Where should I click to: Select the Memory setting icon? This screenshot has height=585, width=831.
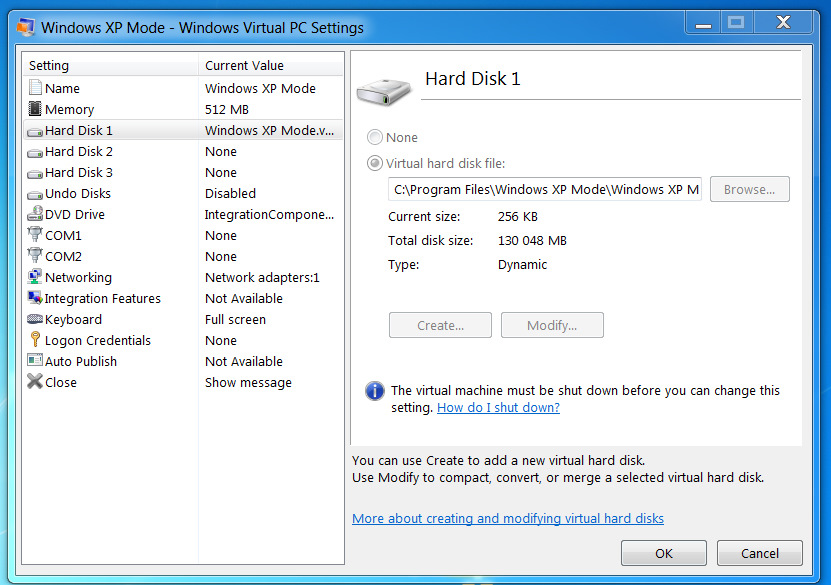(35, 109)
